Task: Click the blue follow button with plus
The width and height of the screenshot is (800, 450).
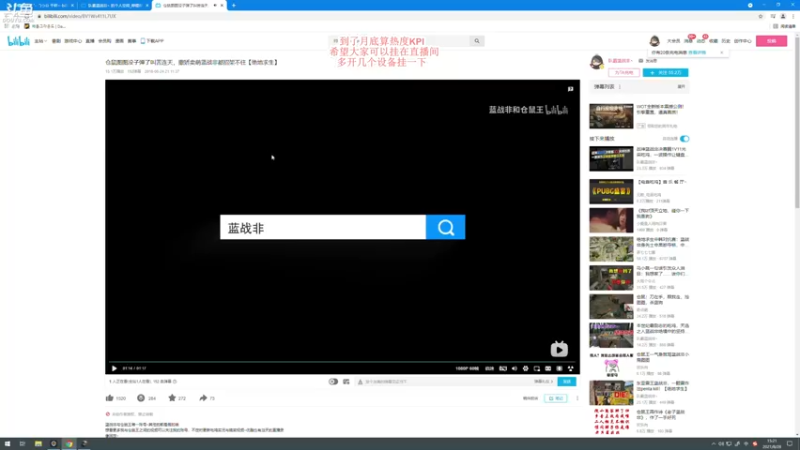Action: pos(665,72)
